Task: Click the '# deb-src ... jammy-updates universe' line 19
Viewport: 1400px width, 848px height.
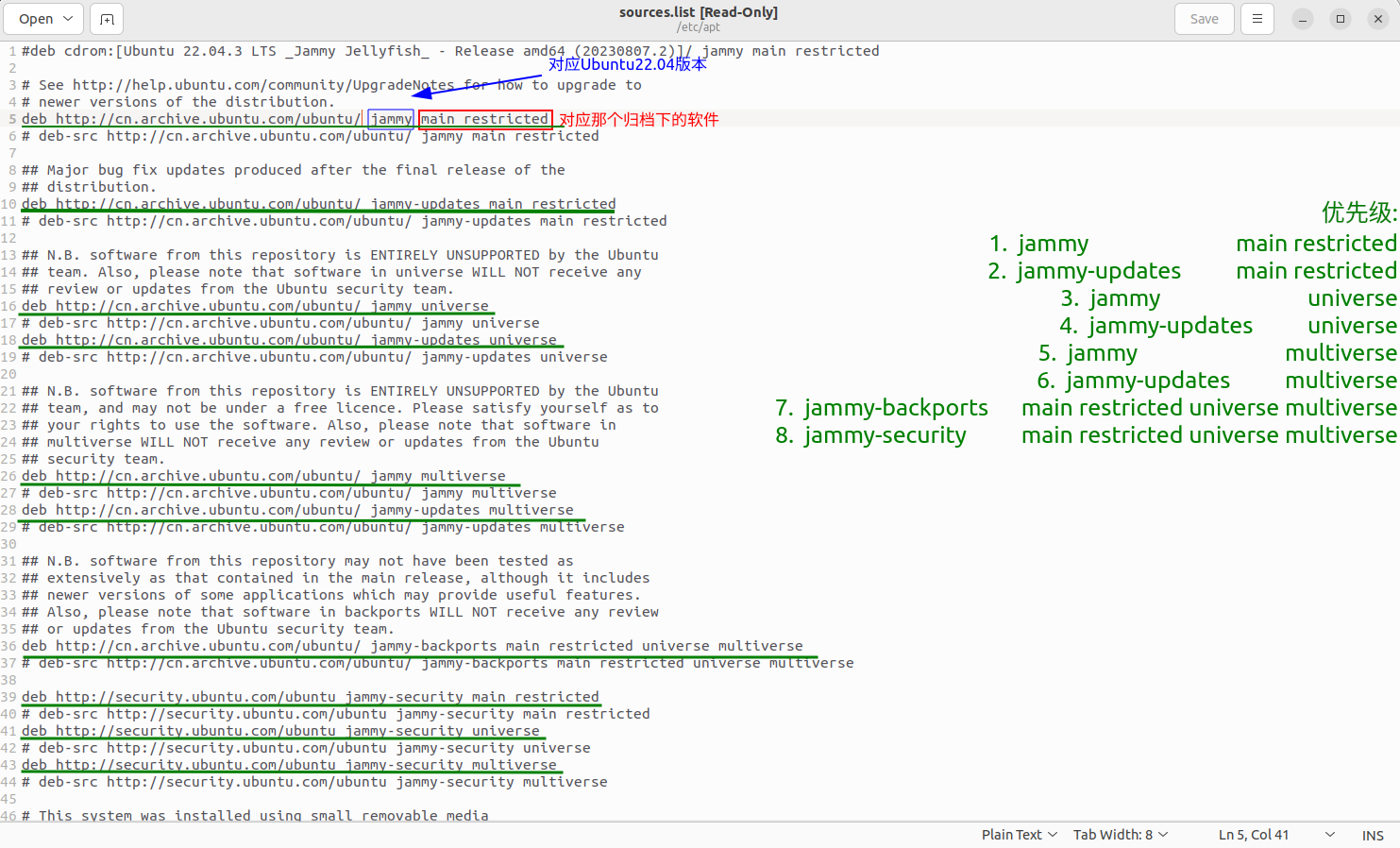Action: [x=314, y=357]
